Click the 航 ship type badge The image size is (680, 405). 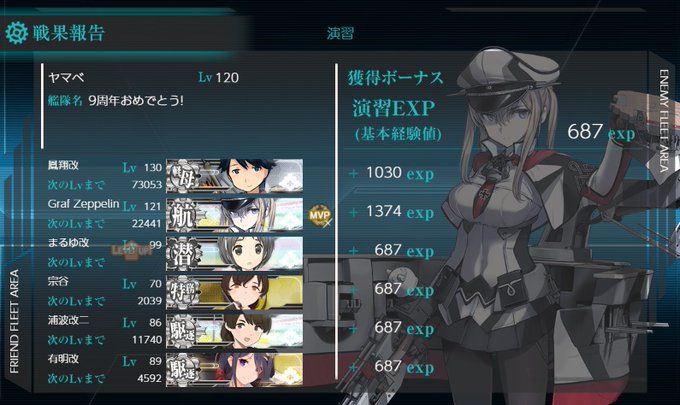point(182,215)
